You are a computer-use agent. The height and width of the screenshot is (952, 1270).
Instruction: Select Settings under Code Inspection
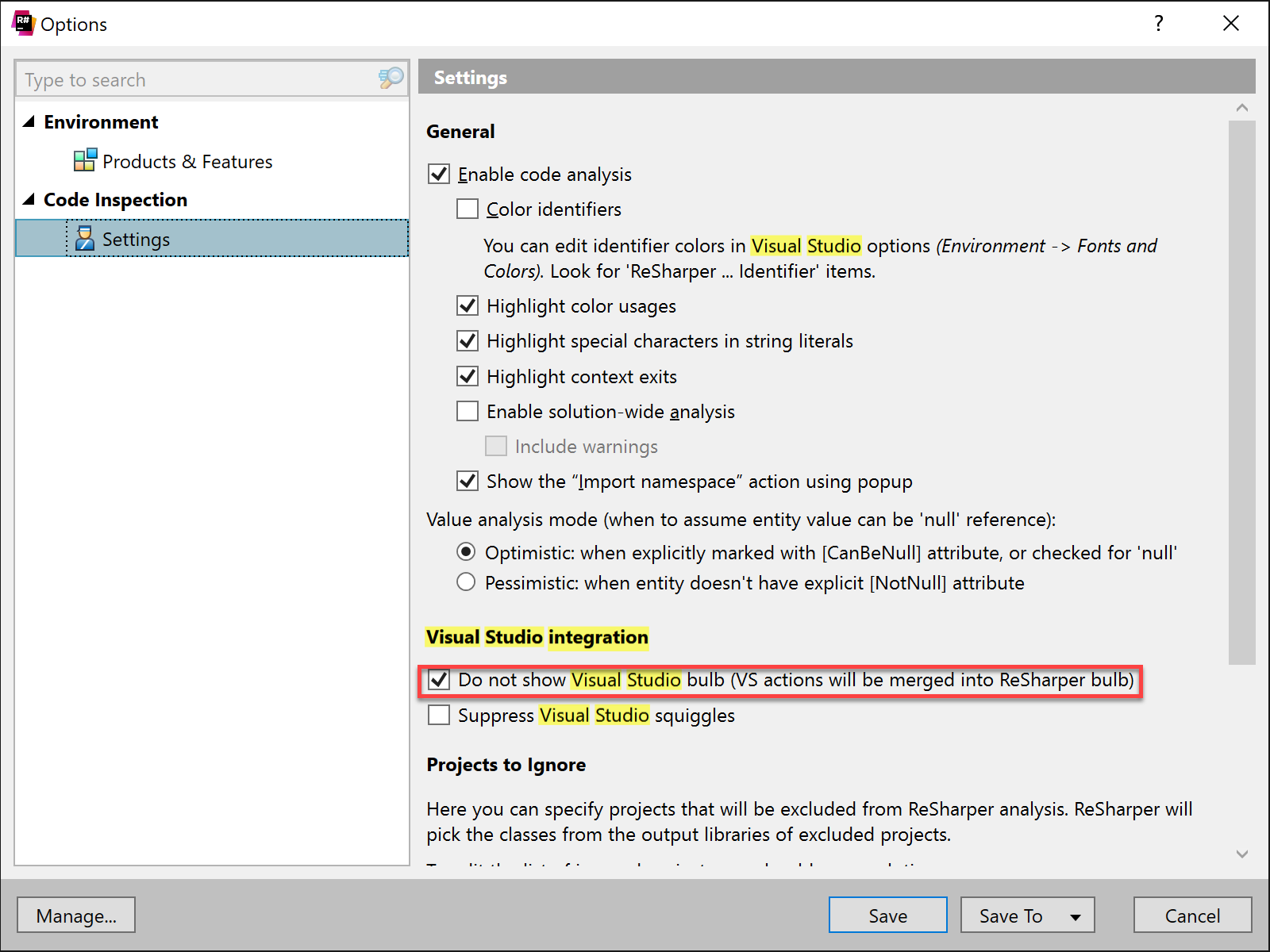[x=212, y=238]
